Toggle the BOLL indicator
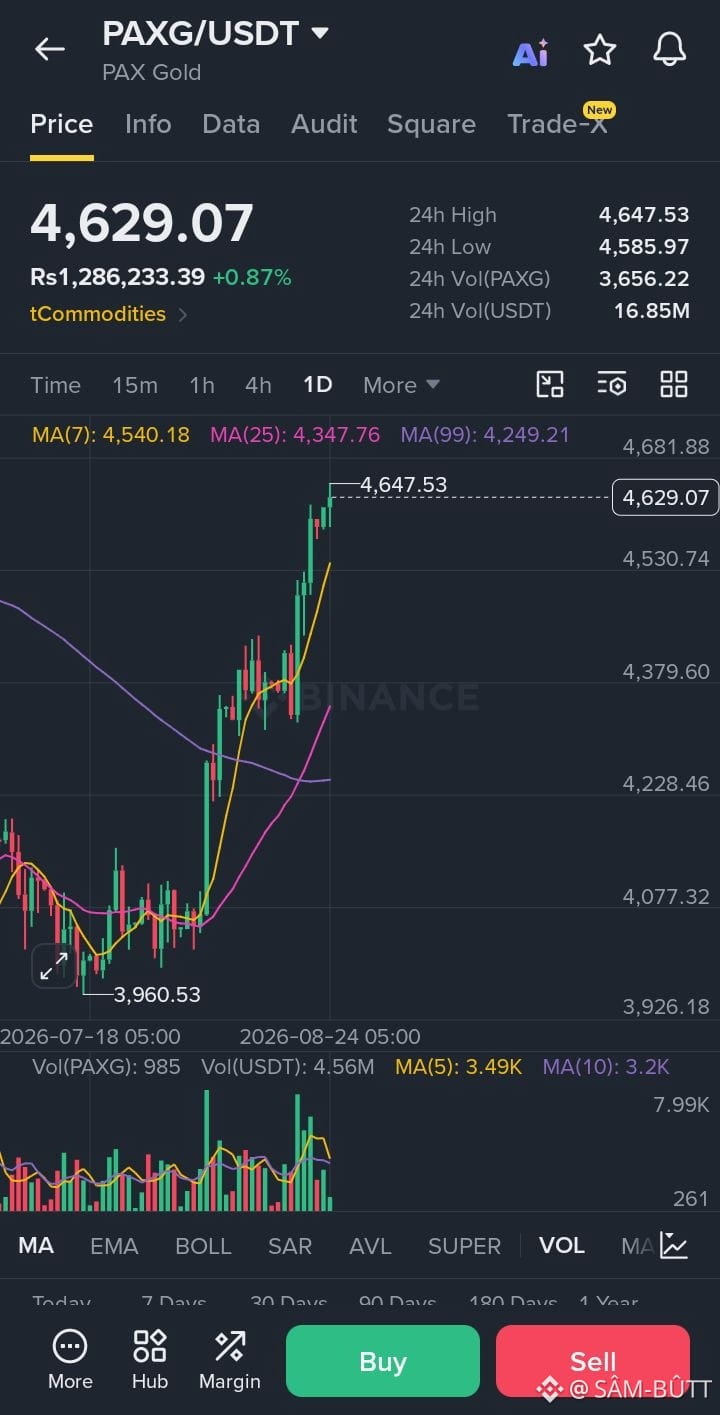720x1415 pixels. coord(203,1246)
